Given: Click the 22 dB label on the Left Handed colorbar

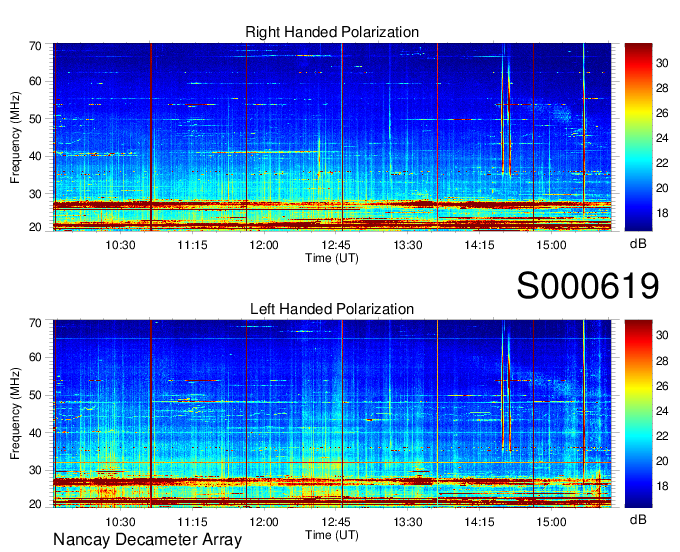Looking at the screenshot, I should (662, 436).
